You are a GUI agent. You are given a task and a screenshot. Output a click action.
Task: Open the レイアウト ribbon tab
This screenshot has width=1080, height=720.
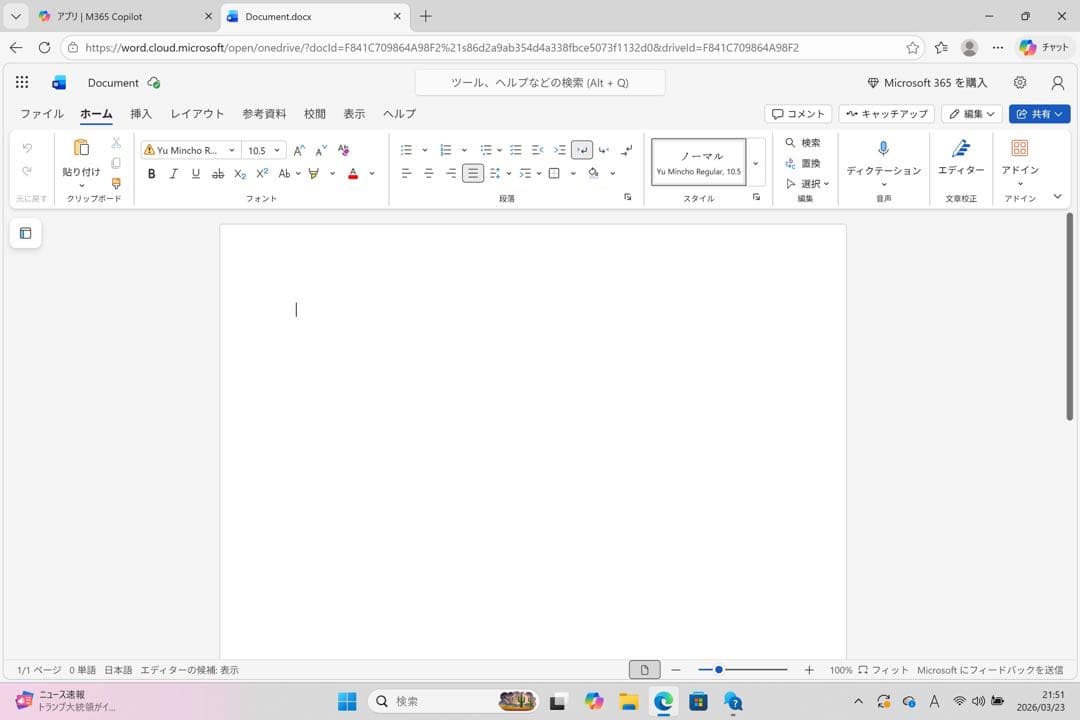coord(197,114)
